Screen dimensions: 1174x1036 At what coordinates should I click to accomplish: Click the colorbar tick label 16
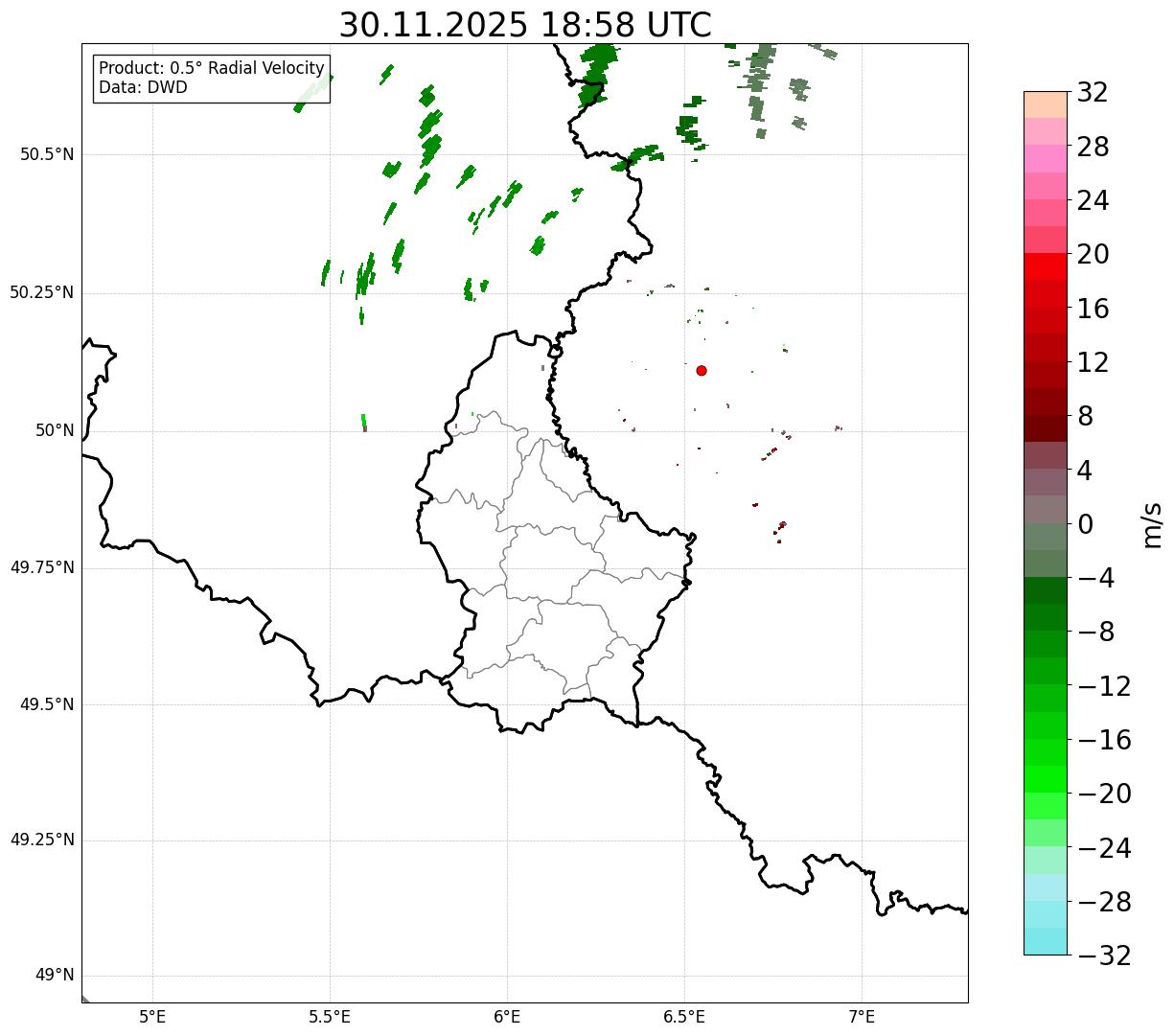(1093, 309)
